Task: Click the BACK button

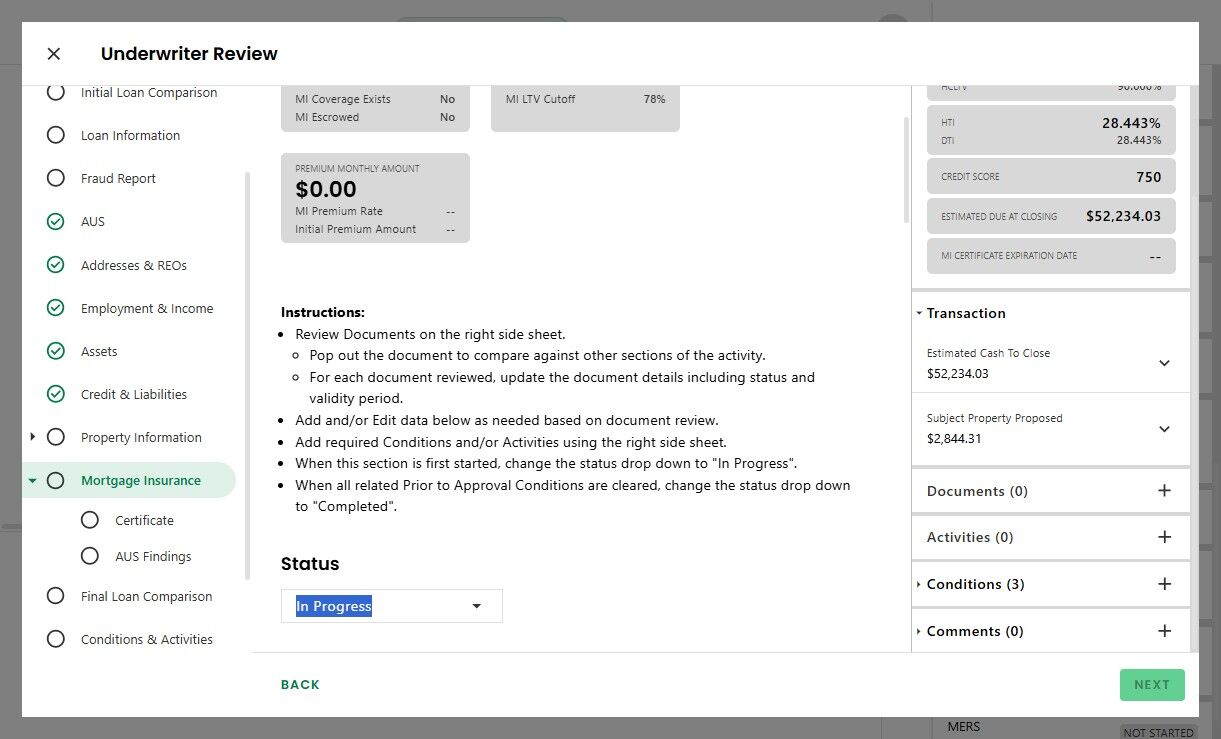Action: coord(300,685)
